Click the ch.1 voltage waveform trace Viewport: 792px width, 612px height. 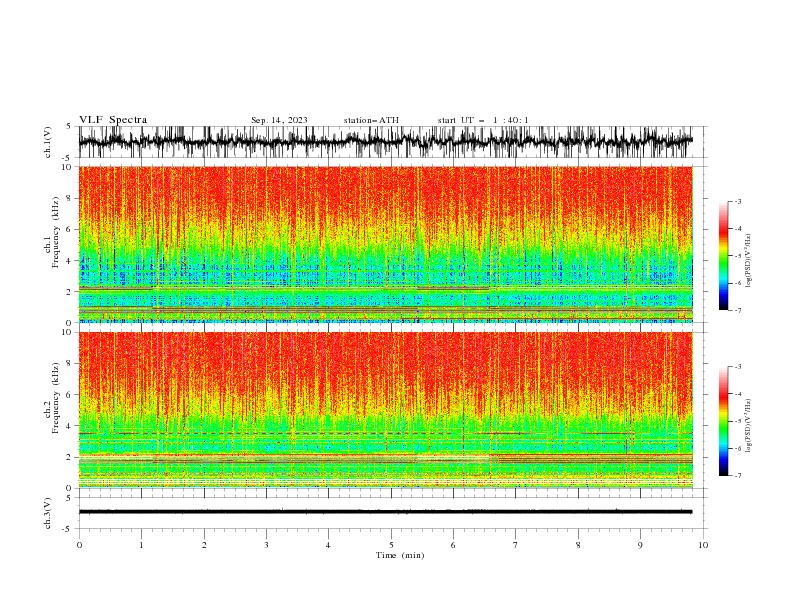coord(385,141)
